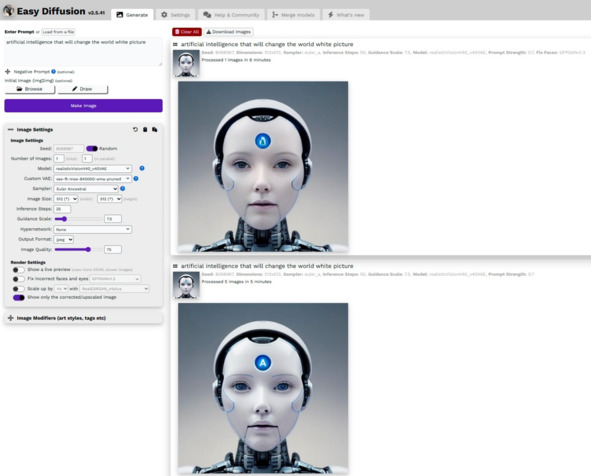Open the Sampler dropdown
The width and height of the screenshot is (591, 476).
[86, 189]
